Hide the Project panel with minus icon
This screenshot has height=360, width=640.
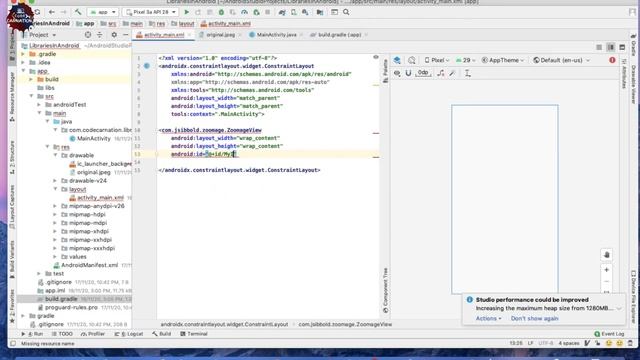point(125,35)
